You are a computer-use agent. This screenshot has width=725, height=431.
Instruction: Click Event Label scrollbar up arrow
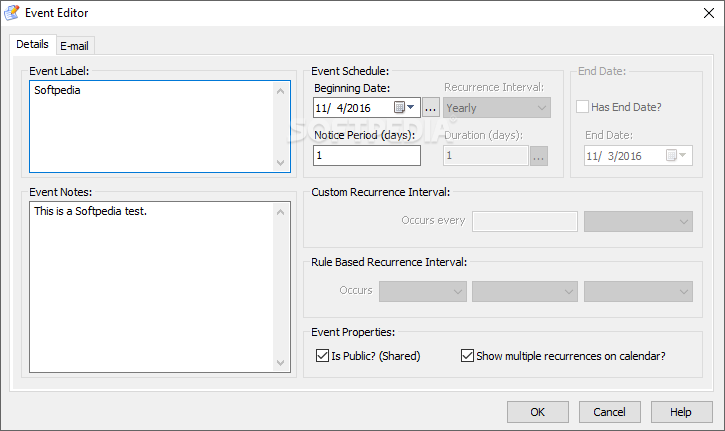tap(280, 91)
